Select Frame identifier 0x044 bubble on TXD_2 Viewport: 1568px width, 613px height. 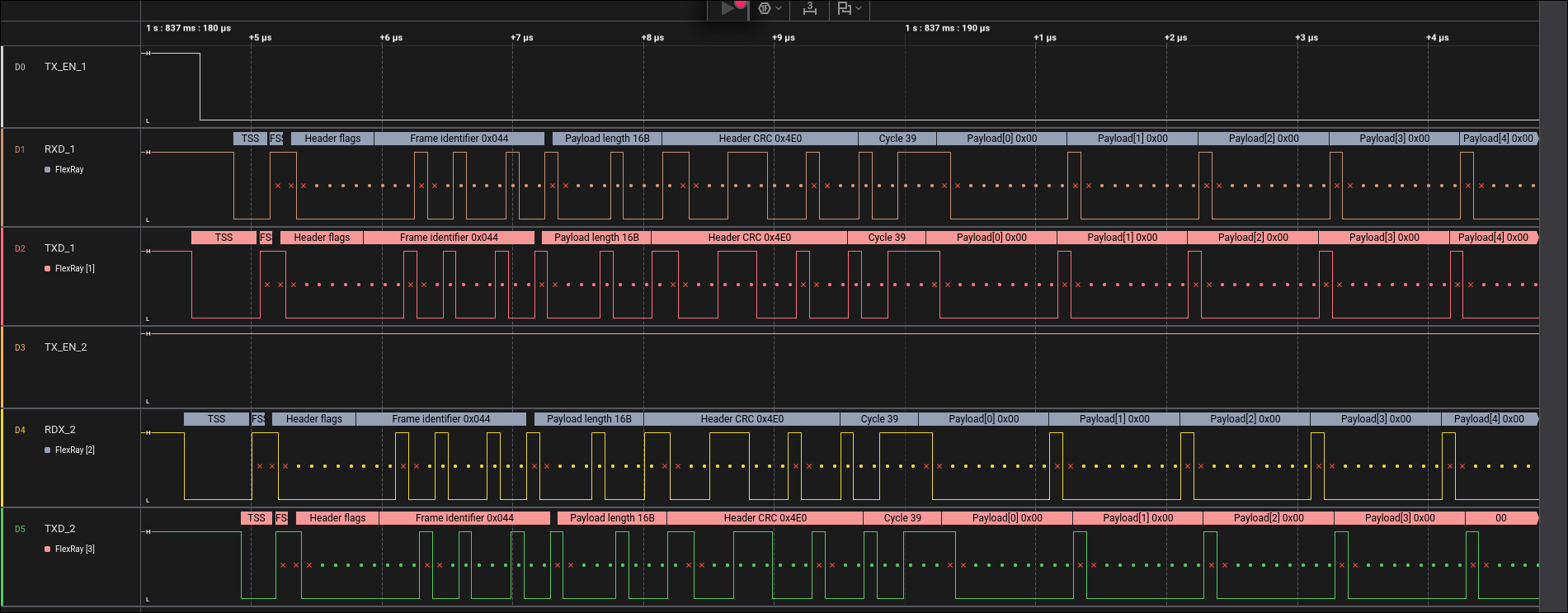(x=465, y=518)
